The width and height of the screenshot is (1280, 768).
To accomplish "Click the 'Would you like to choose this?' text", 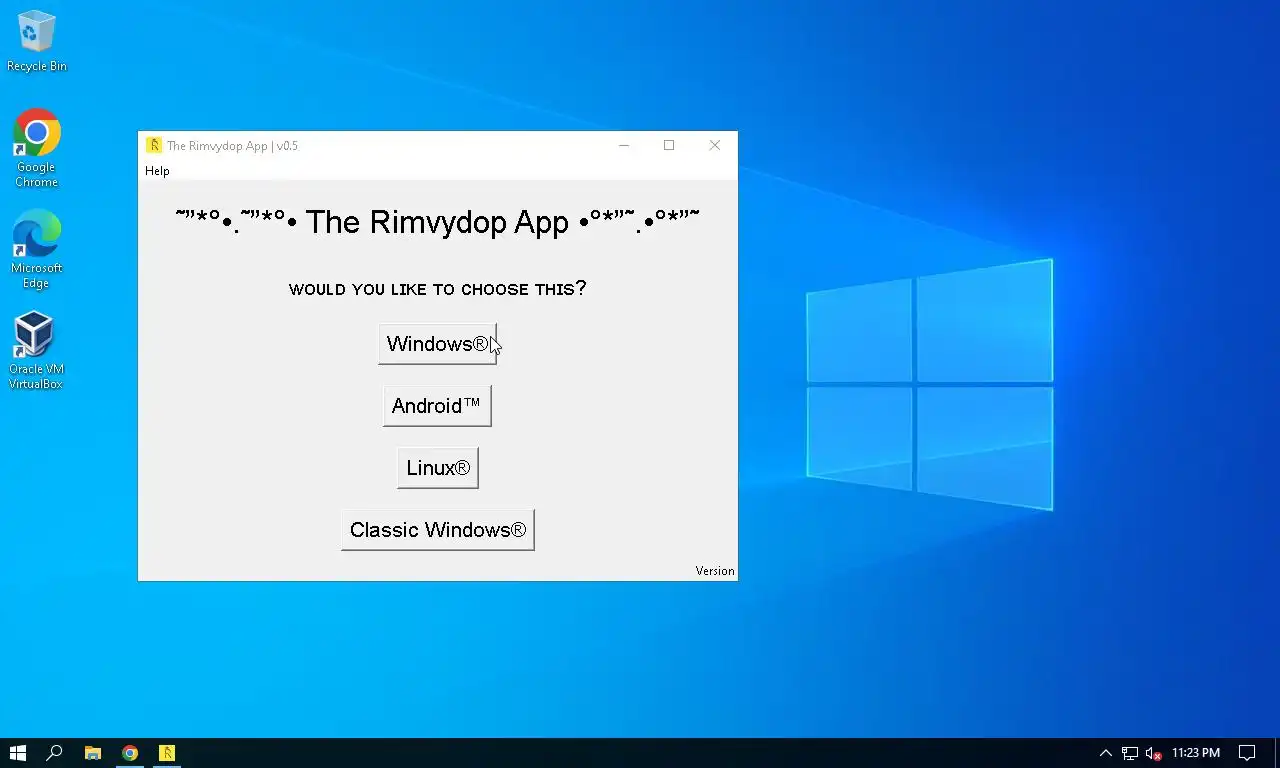I will coord(437,289).
